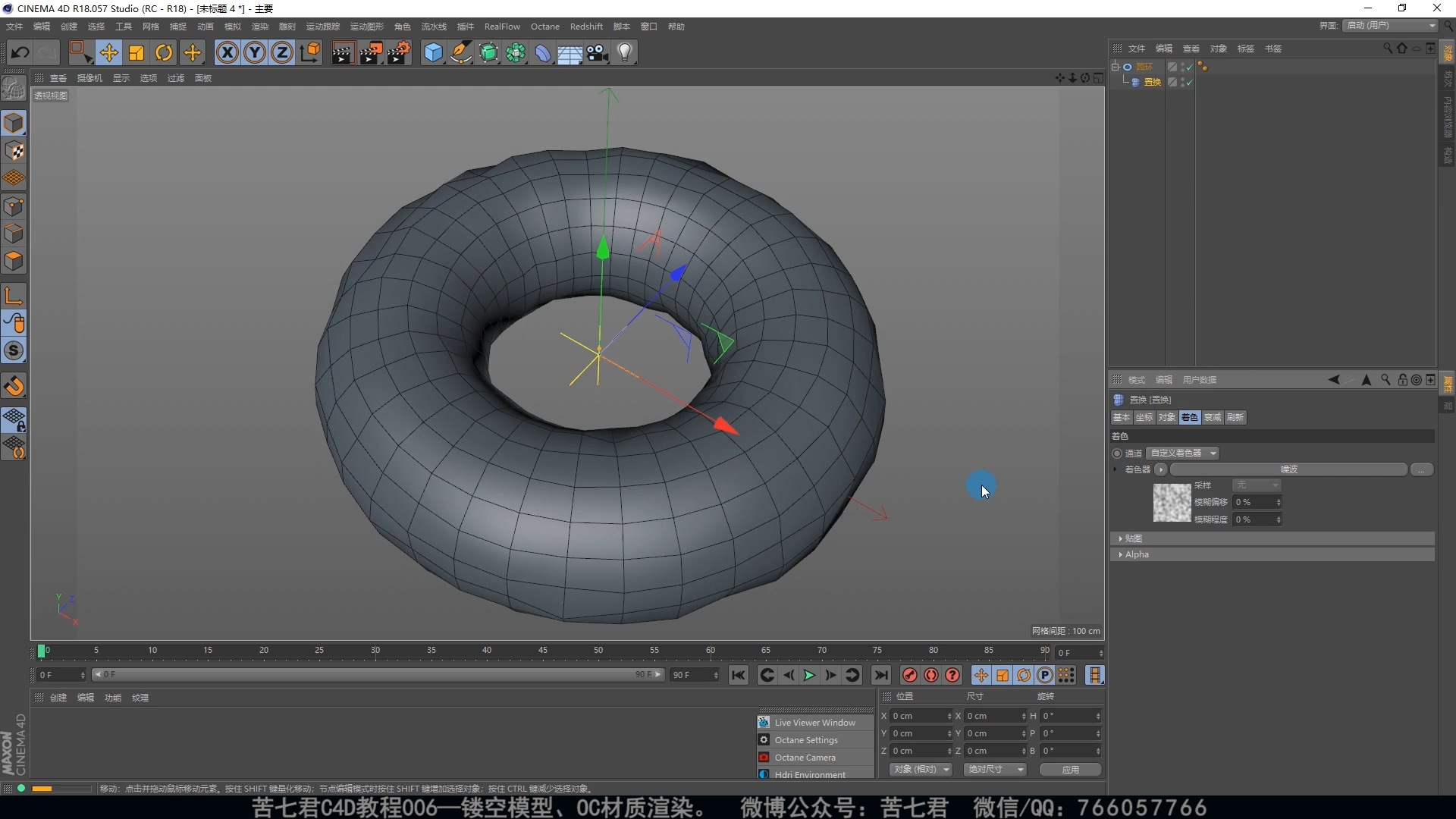Switch to model mode in left palette
The width and height of the screenshot is (1456, 819).
pyautogui.click(x=14, y=123)
